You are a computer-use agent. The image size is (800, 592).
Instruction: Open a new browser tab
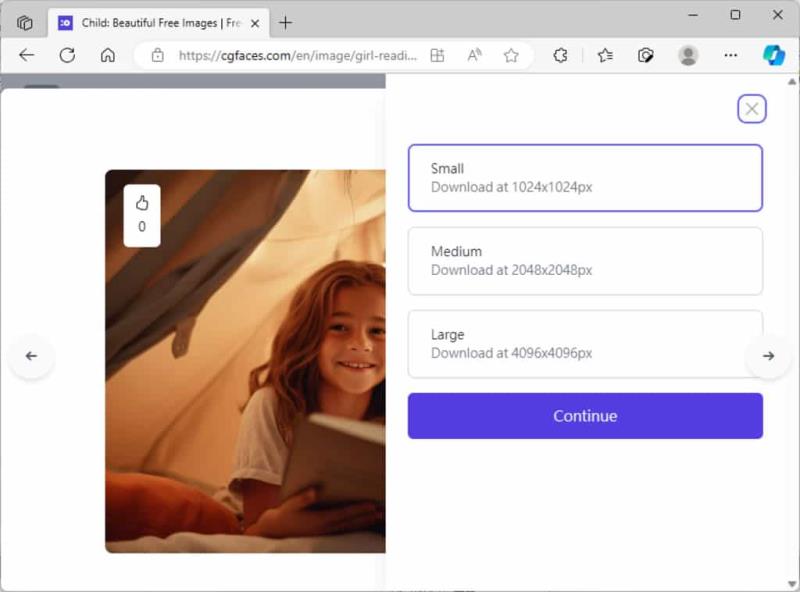(286, 23)
